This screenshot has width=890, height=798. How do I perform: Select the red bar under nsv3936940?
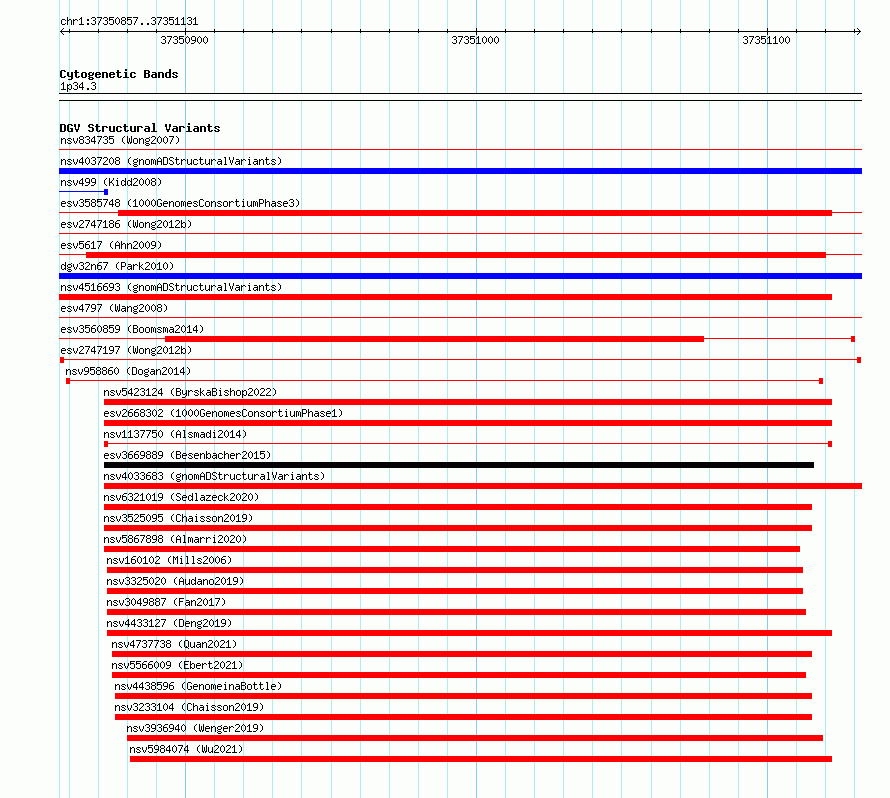(x=475, y=738)
